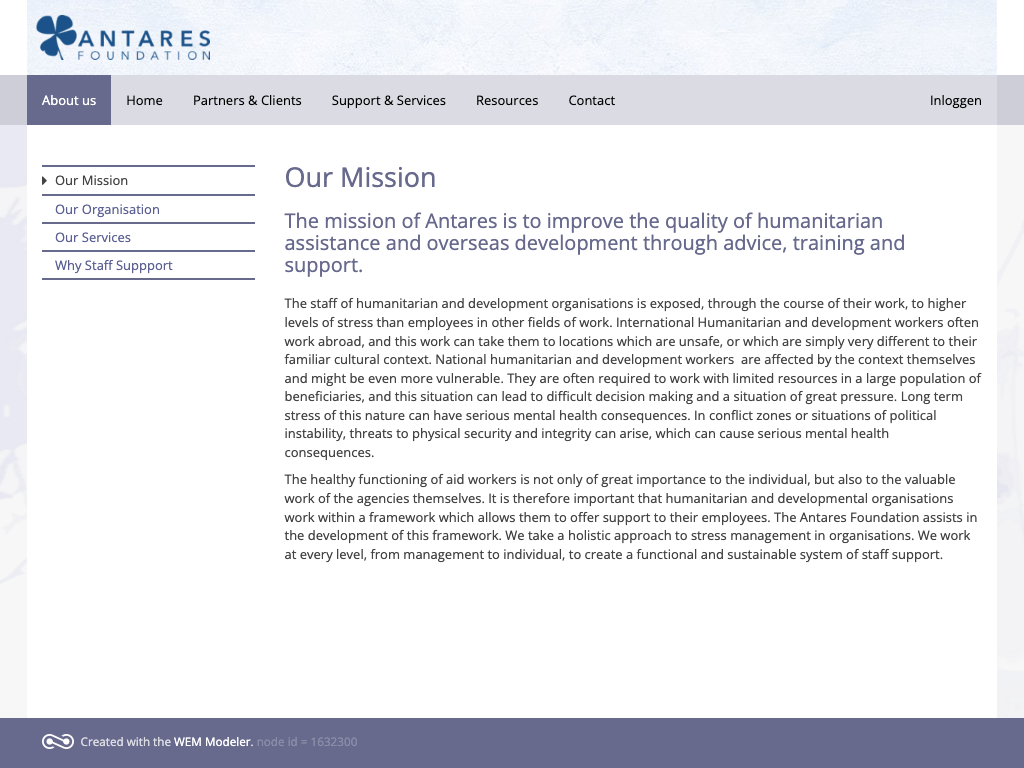Click the arrow marker beside Our Mission
The height and width of the screenshot is (768, 1024).
pos(44,180)
